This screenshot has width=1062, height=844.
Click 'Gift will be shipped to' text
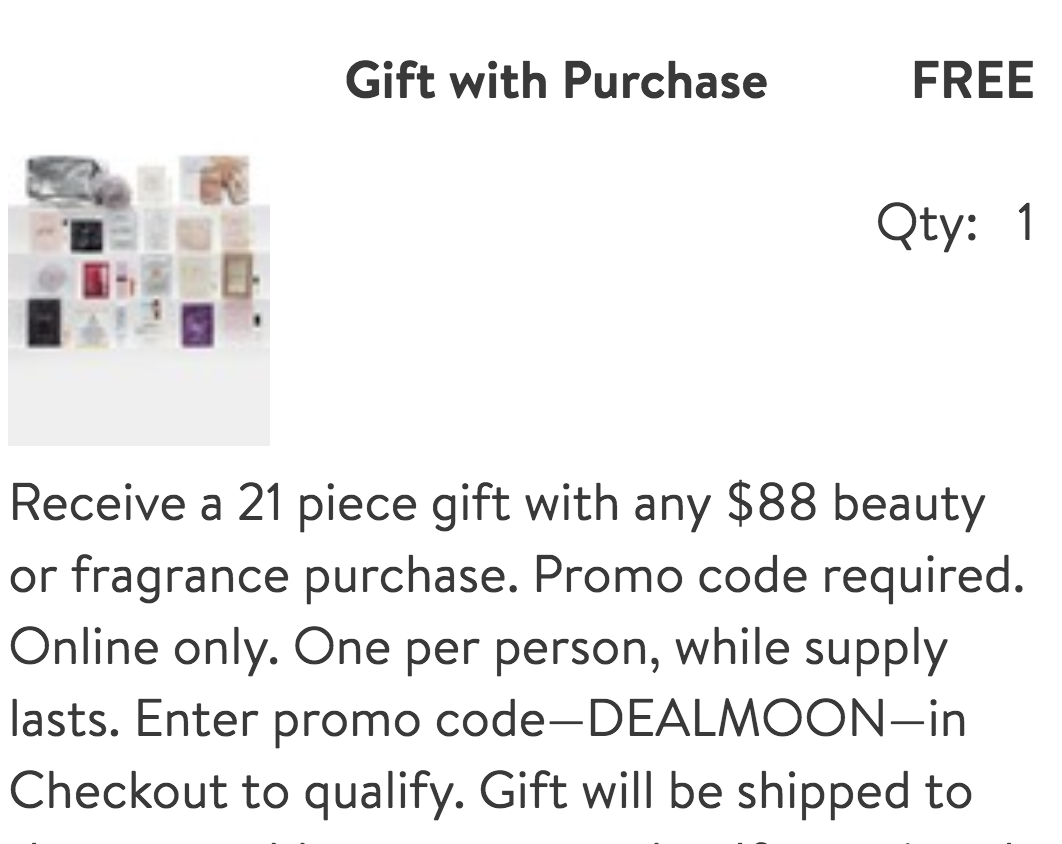(x=726, y=791)
